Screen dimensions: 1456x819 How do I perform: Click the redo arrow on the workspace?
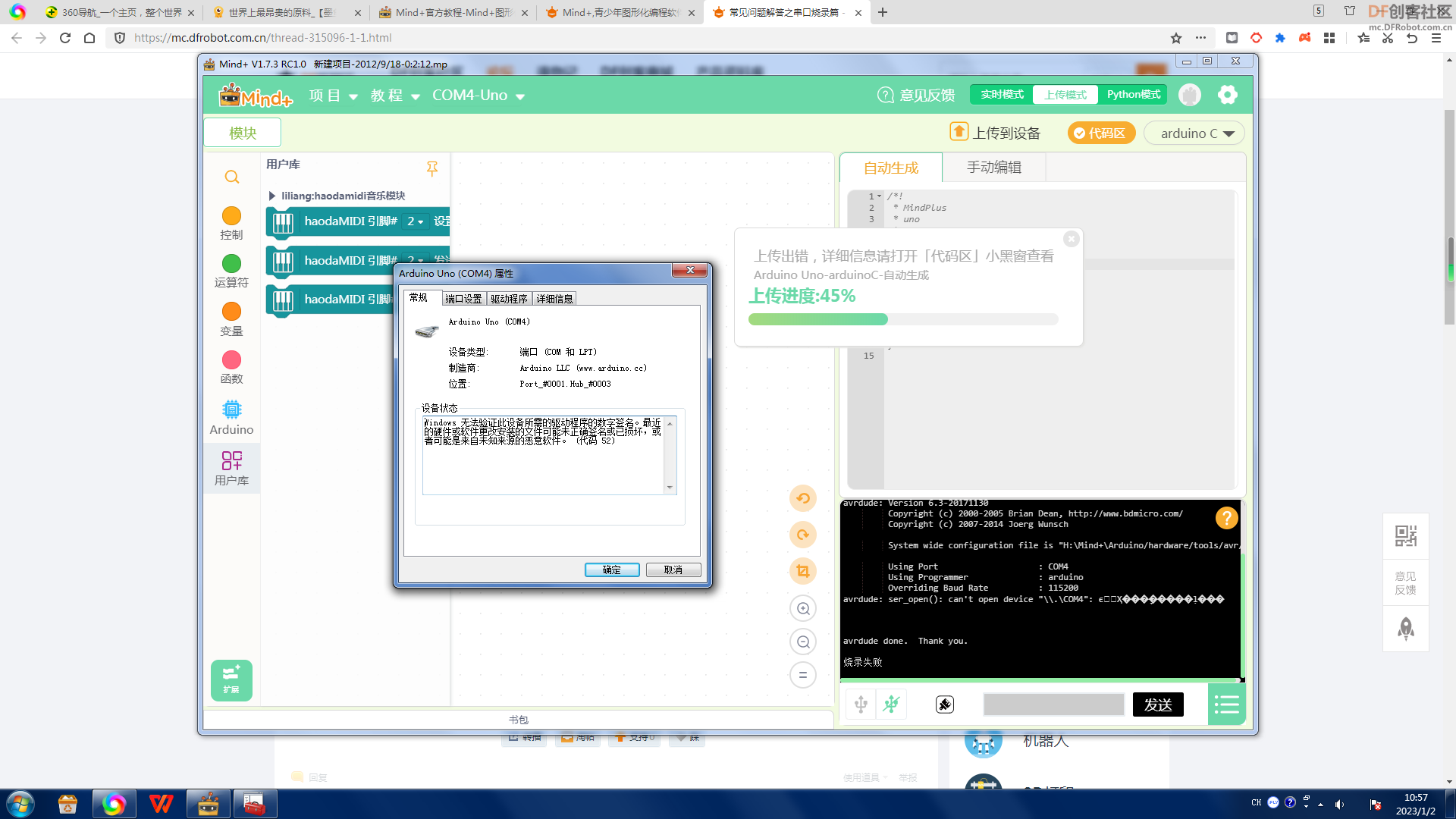point(803,535)
